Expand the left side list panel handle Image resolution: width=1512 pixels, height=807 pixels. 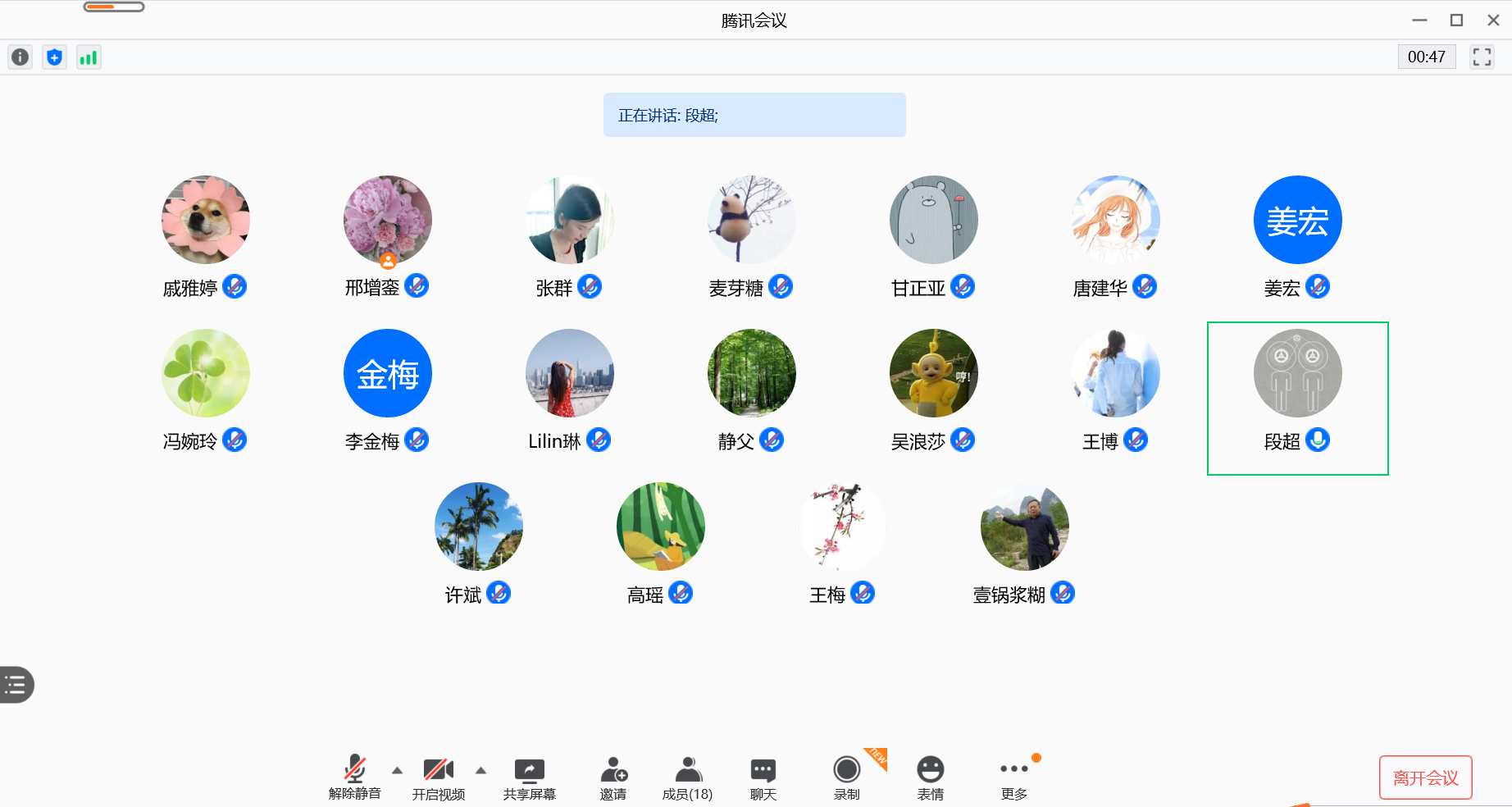(x=16, y=685)
